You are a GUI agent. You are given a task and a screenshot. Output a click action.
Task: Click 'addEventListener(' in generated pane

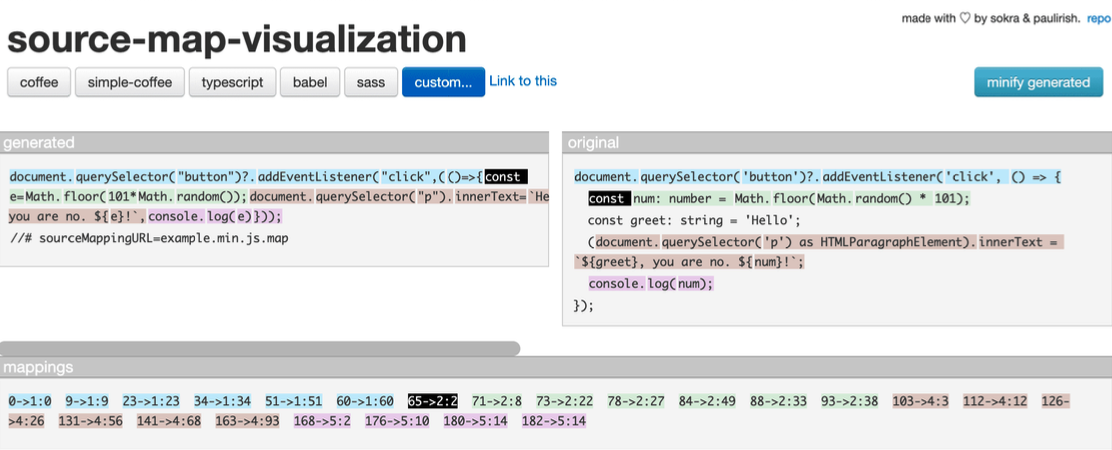click(x=318, y=176)
